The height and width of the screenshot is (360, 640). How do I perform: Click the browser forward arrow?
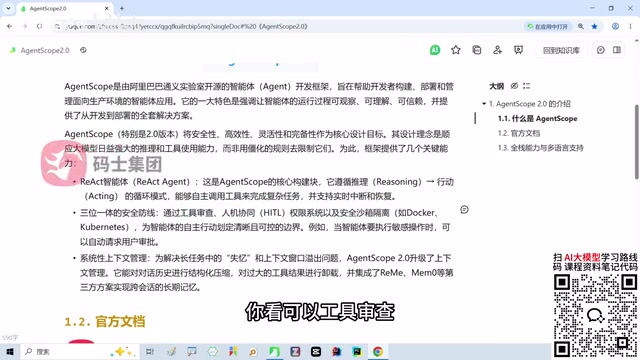pos(24,27)
